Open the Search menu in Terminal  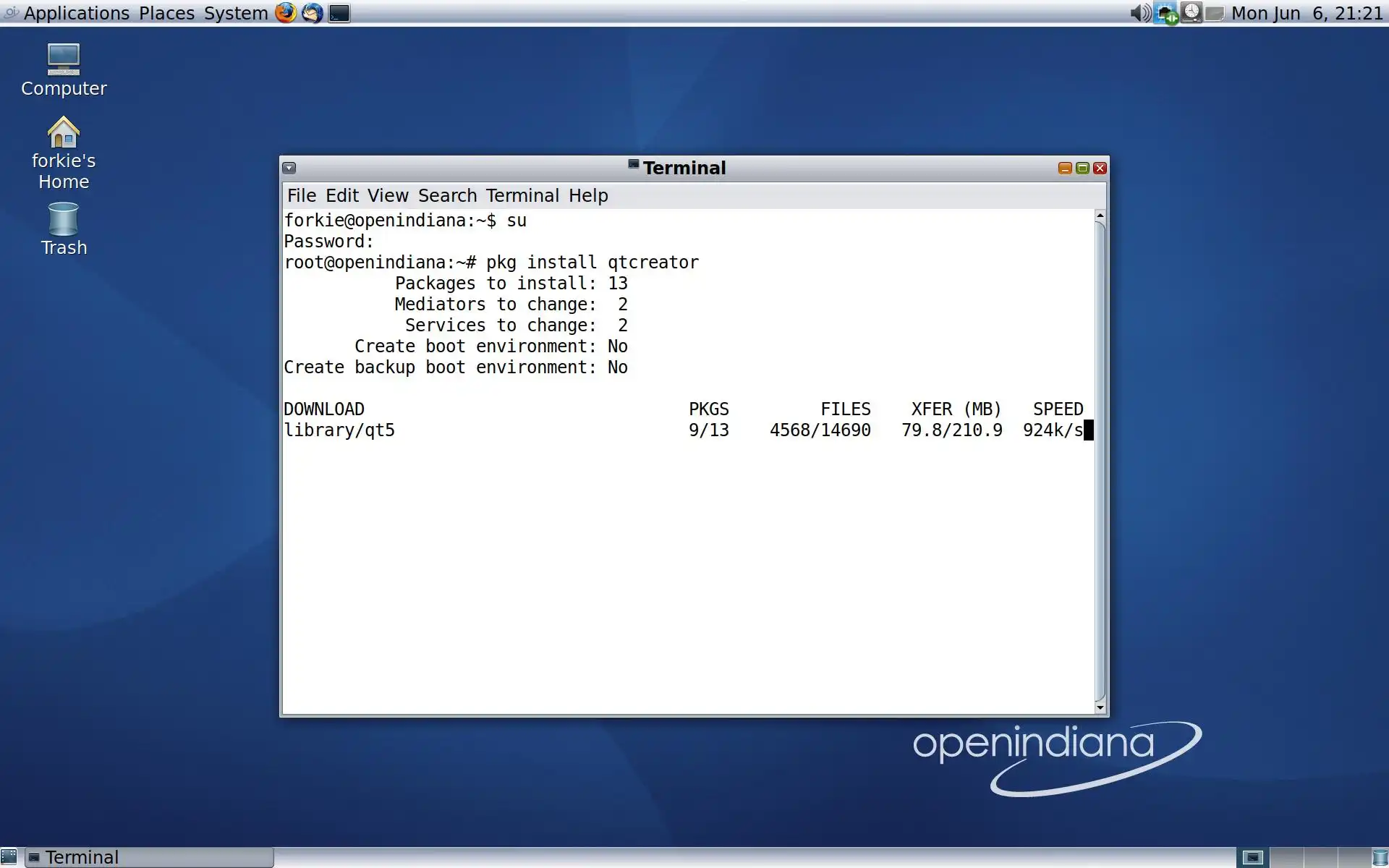tap(447, 195)
